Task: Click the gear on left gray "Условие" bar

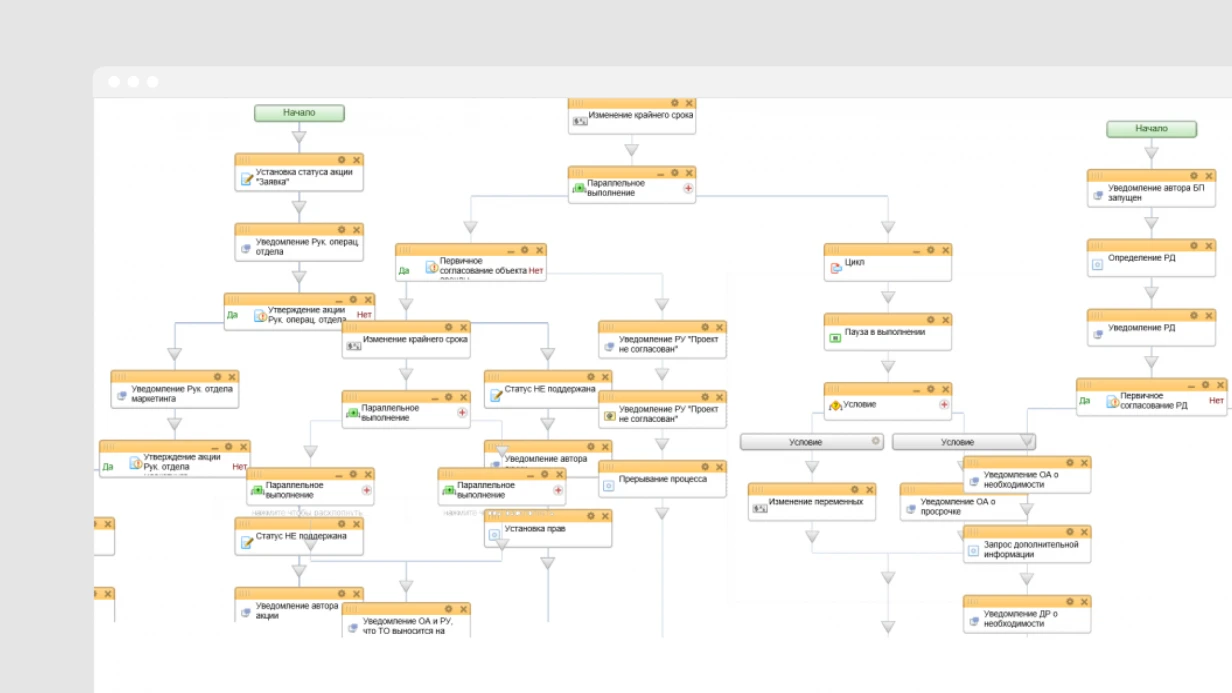Action: tap(876, 441)
